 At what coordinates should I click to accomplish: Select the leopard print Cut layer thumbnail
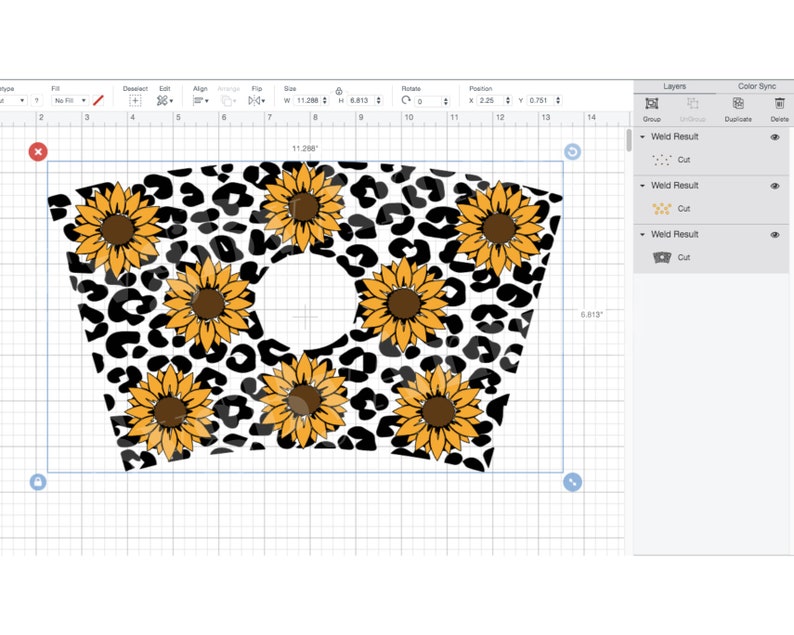coord(662,257)
